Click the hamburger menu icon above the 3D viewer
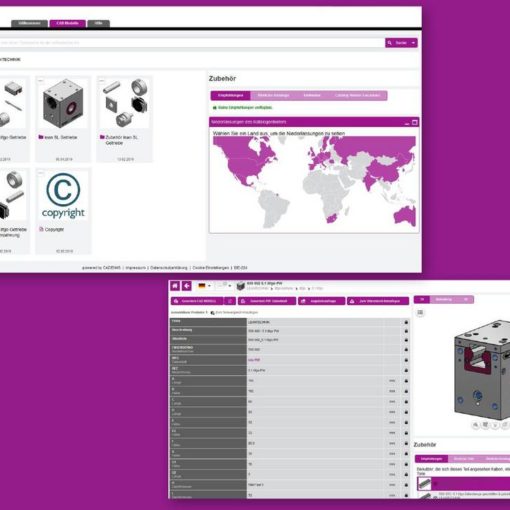510x510 pixels. (420, 313)
